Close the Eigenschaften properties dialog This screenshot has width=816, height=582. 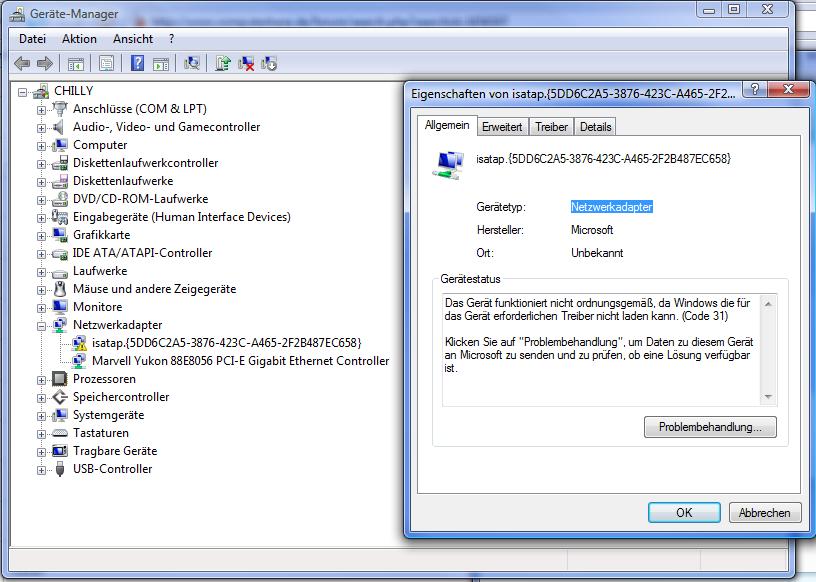(788, 89)
